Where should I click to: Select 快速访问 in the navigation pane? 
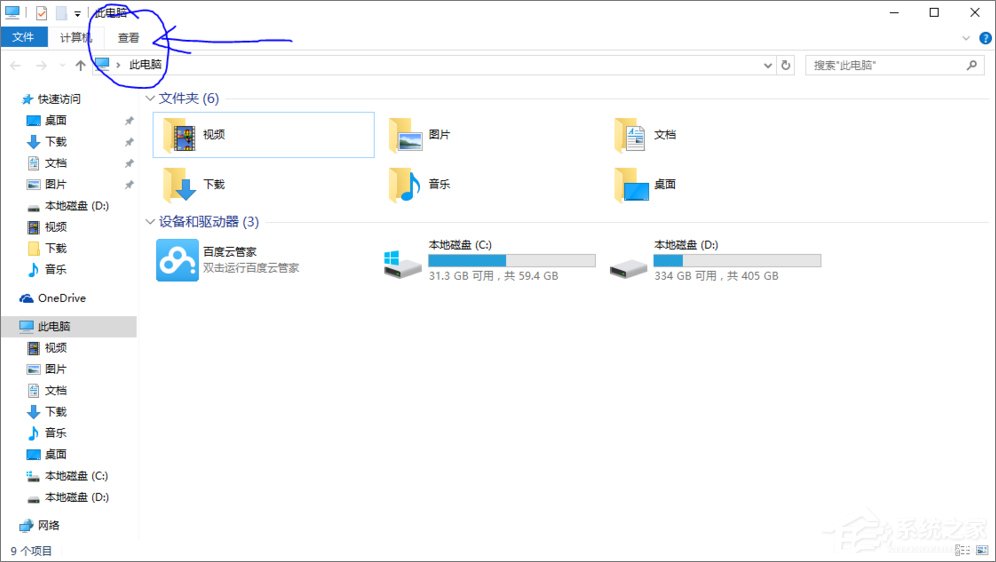click(59, 99)
